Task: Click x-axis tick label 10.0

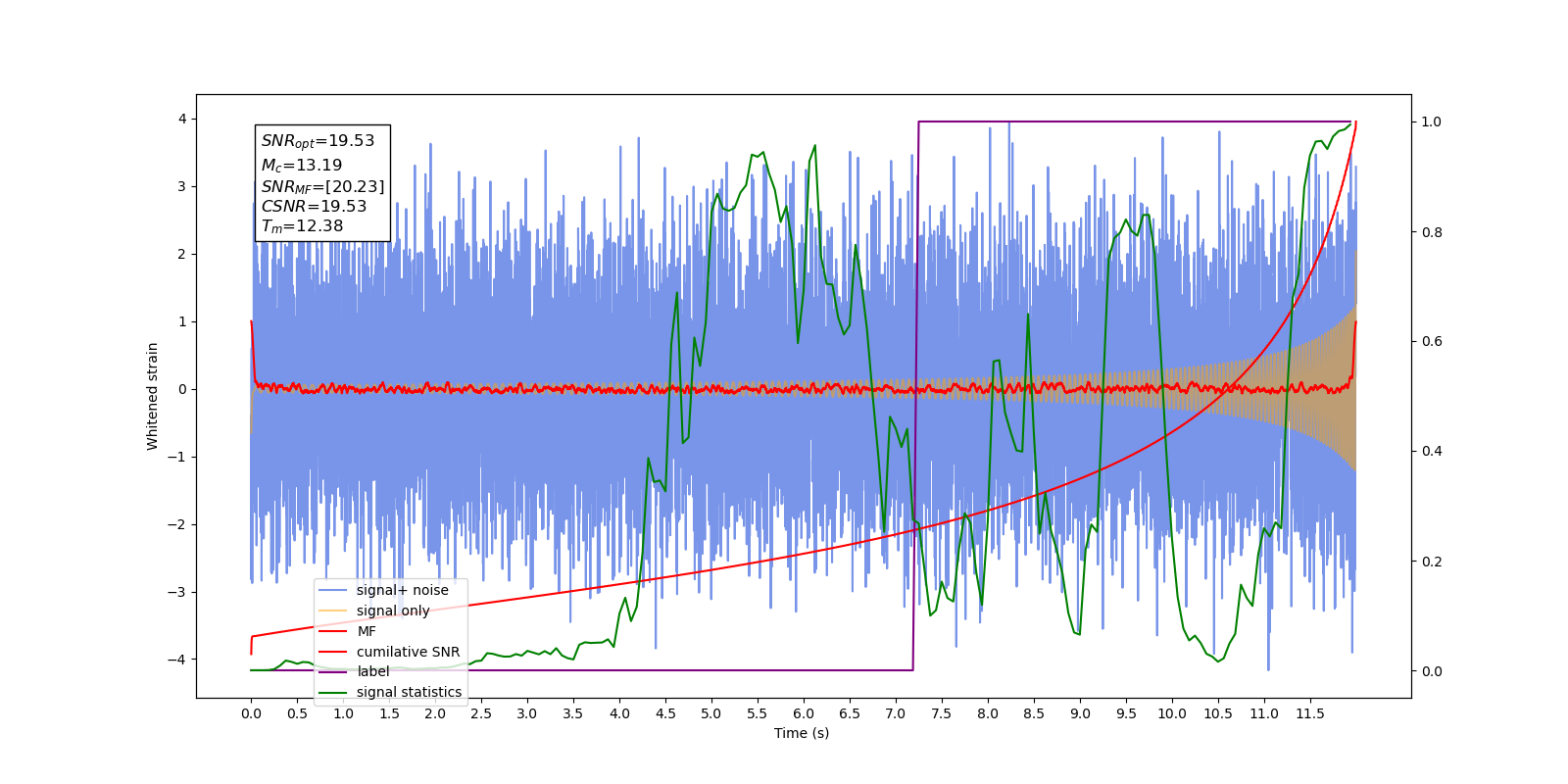Action: [1172, 713]
